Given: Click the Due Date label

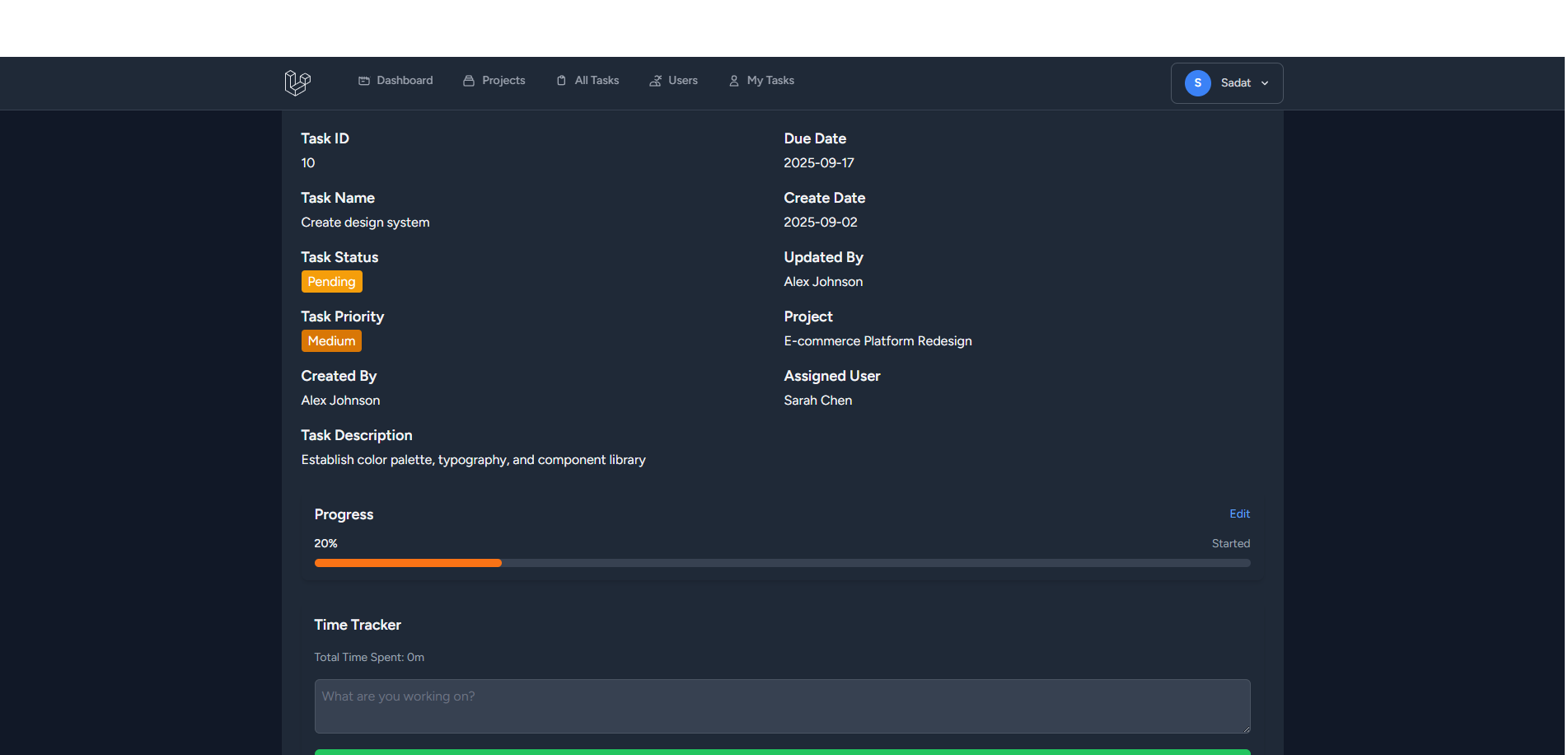Looking at the screenshot, I should coord(815,138).
